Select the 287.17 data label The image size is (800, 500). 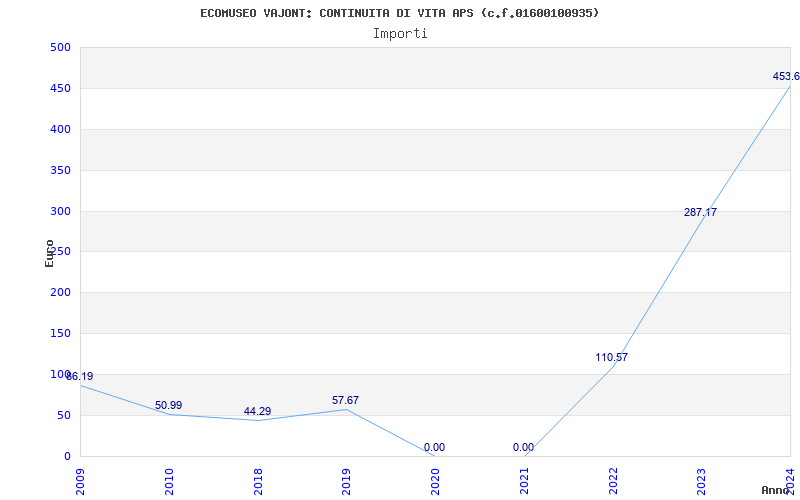click(x=700, y=212)
